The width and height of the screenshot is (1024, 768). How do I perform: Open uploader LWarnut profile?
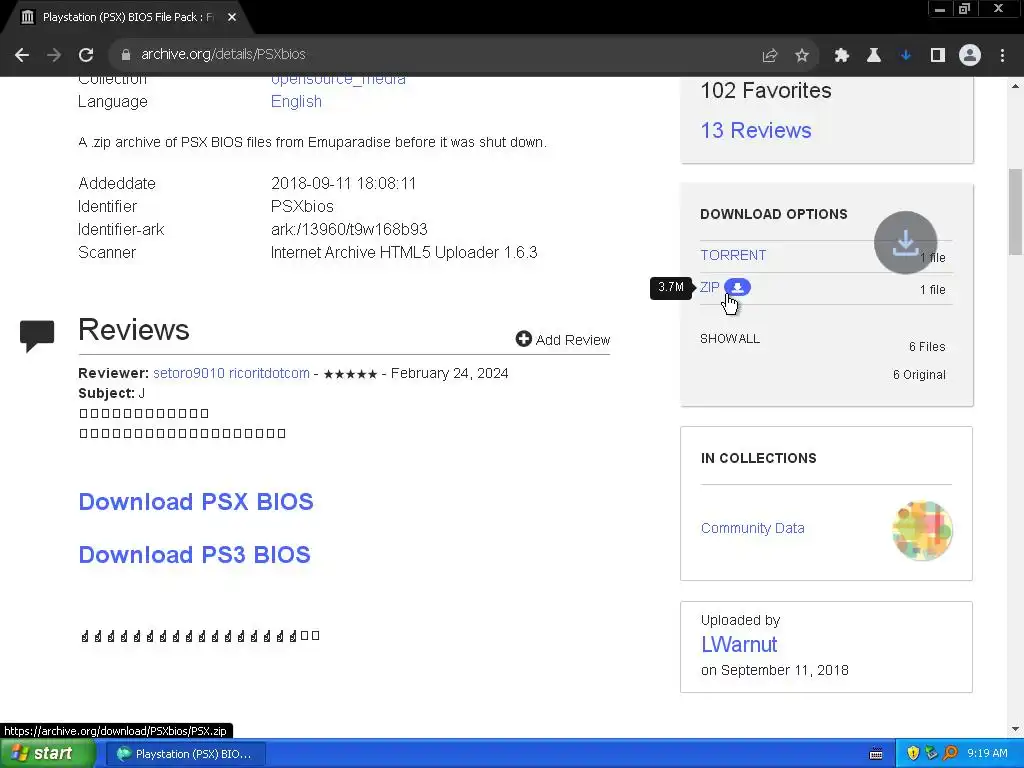(x=739, y=645)
